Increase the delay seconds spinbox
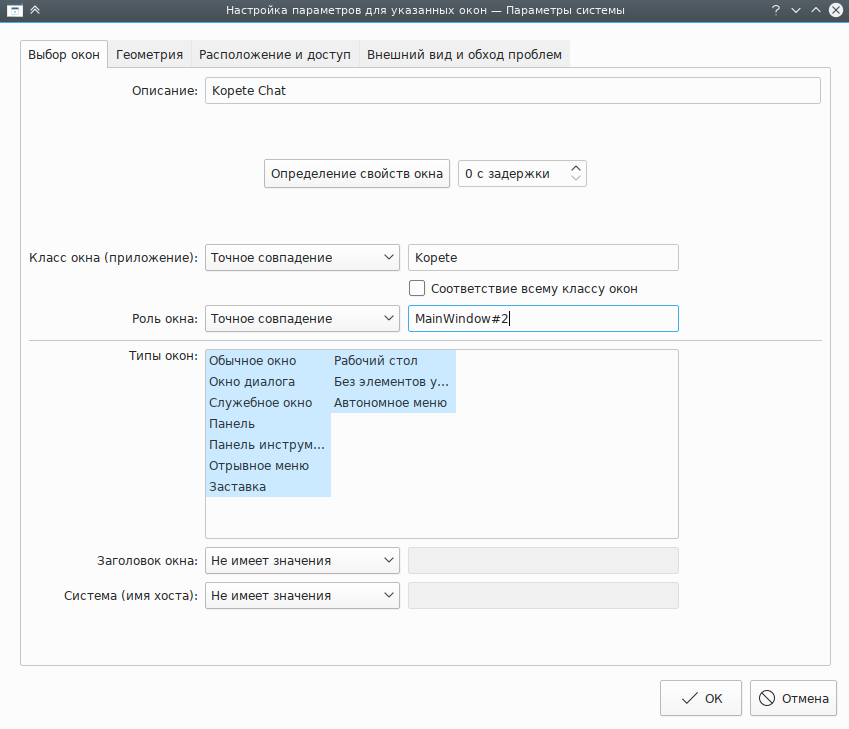This screenshot has height=729, width=849. tap(576, 168)
